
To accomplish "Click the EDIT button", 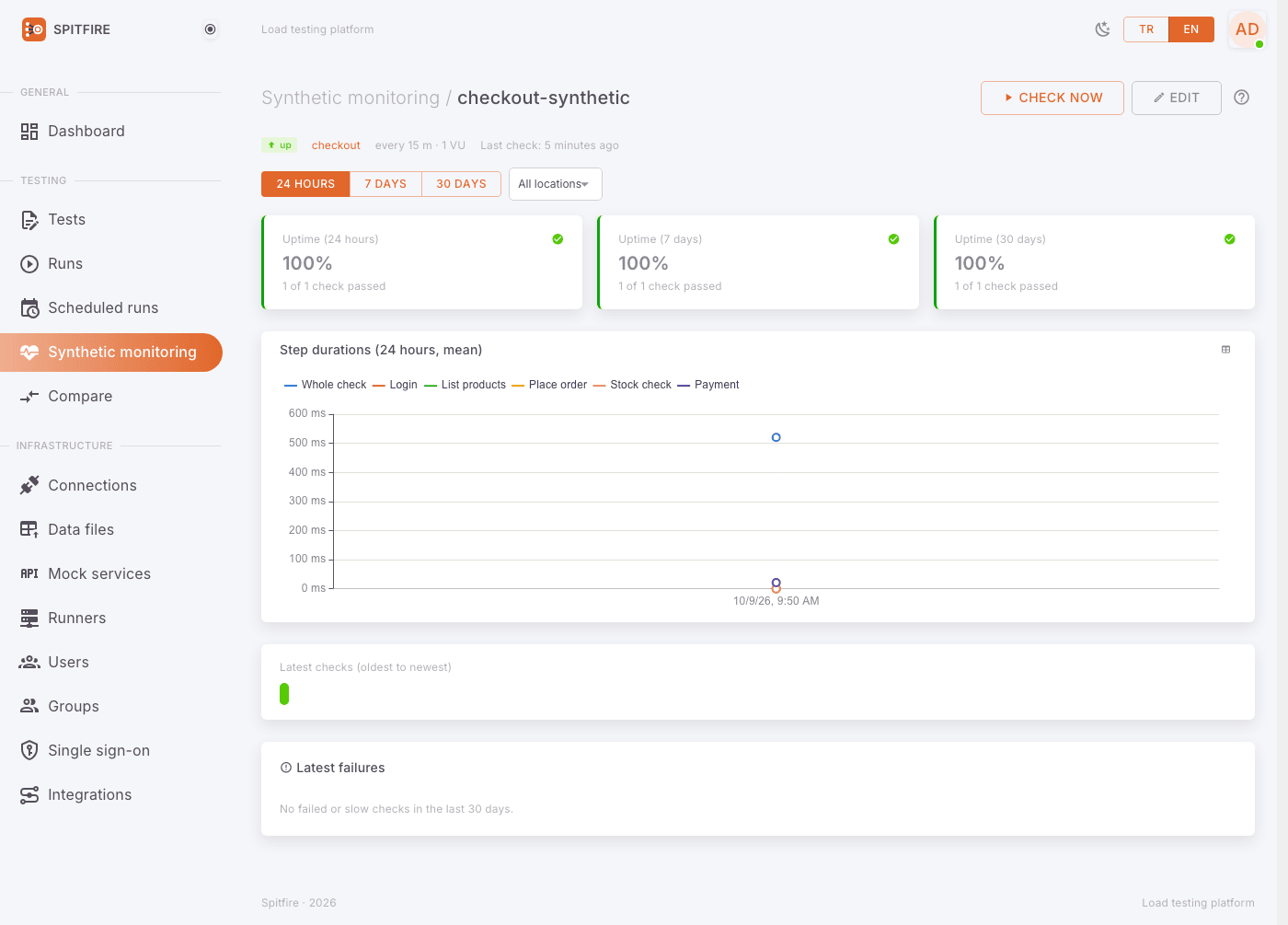I will click(x=1177, y=98).
